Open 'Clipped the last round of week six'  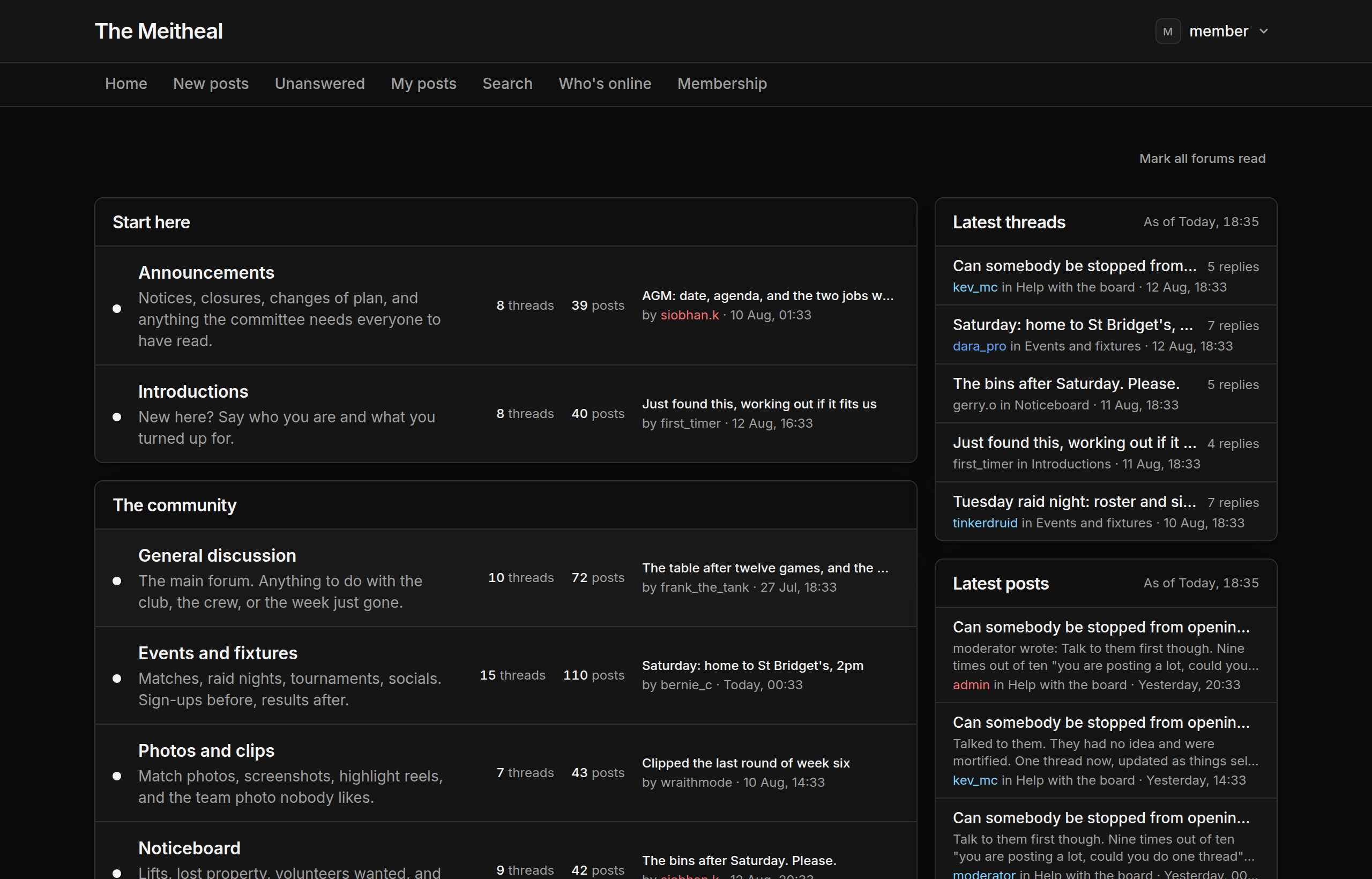[x=745, y=764]
